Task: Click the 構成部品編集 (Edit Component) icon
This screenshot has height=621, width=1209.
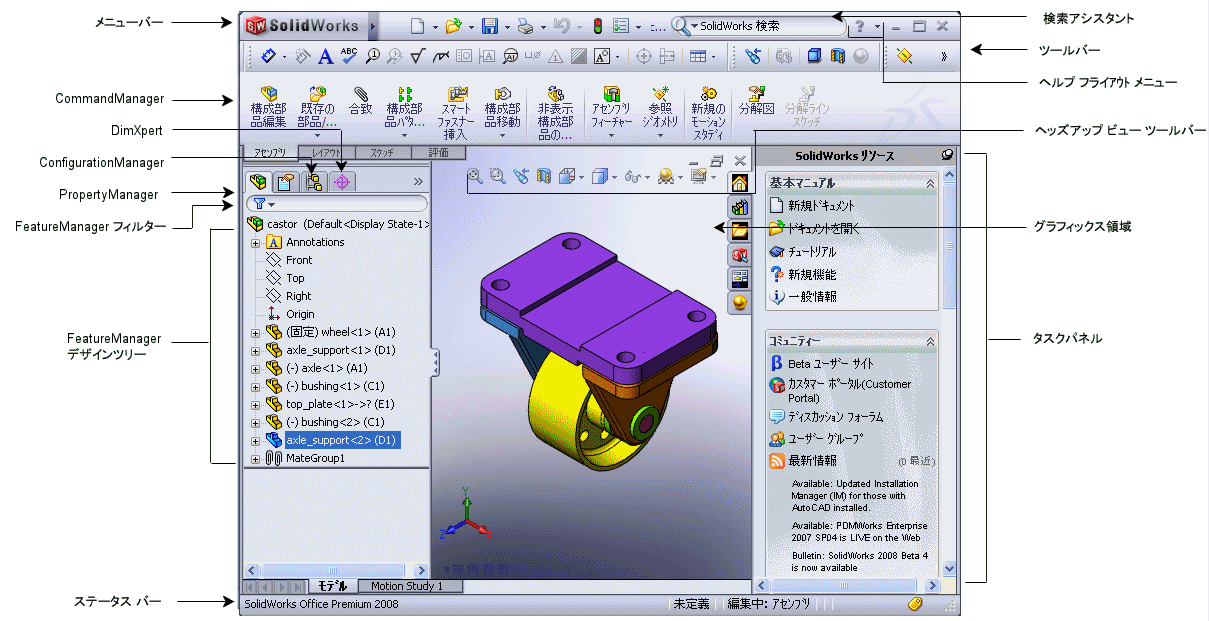Action: coord(268,94)
